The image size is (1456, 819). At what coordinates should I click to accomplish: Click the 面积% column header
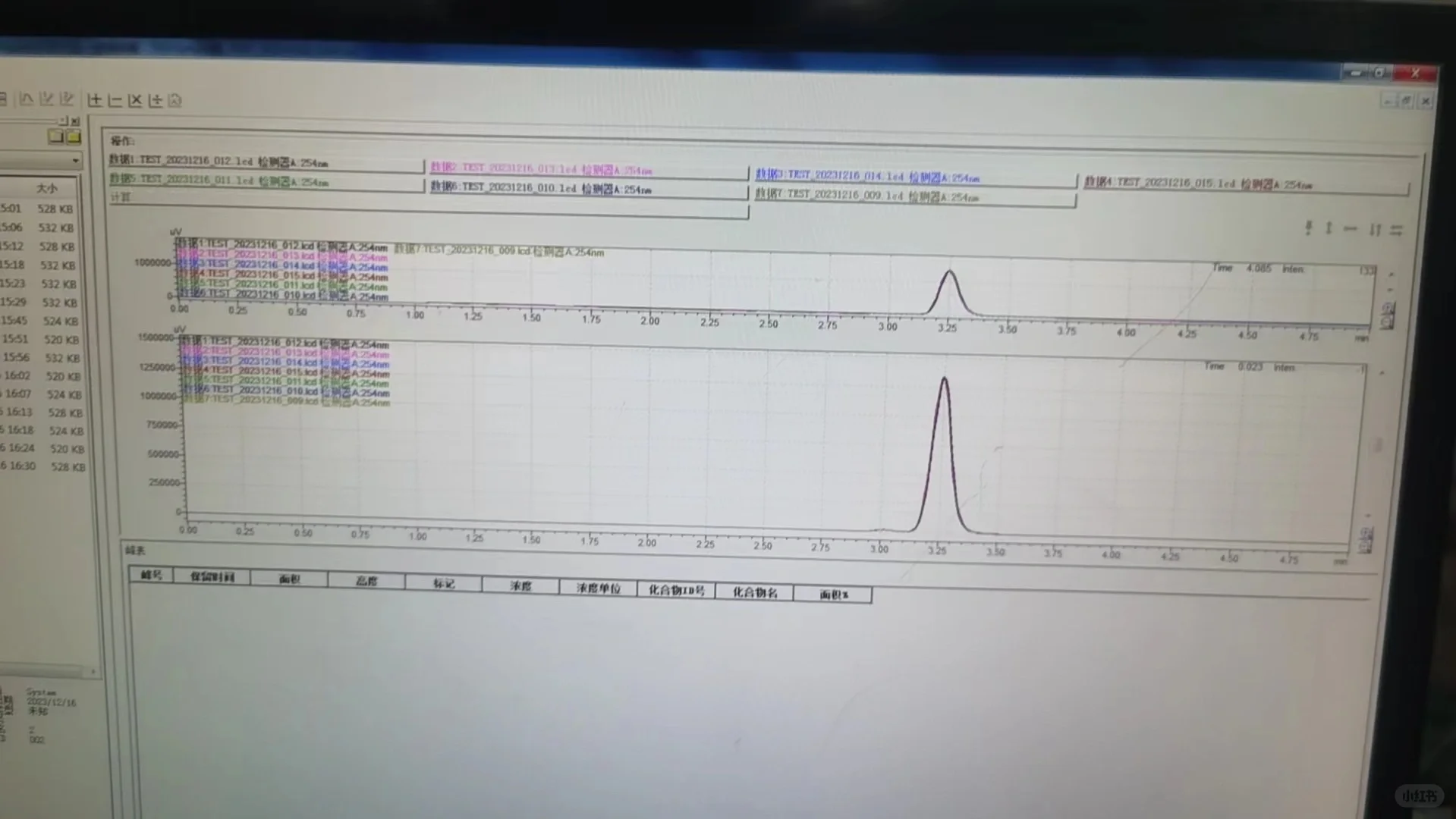tap(833, 595)
